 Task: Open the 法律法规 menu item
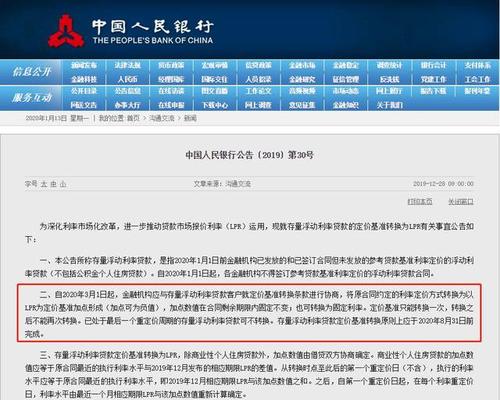[127, 65]
